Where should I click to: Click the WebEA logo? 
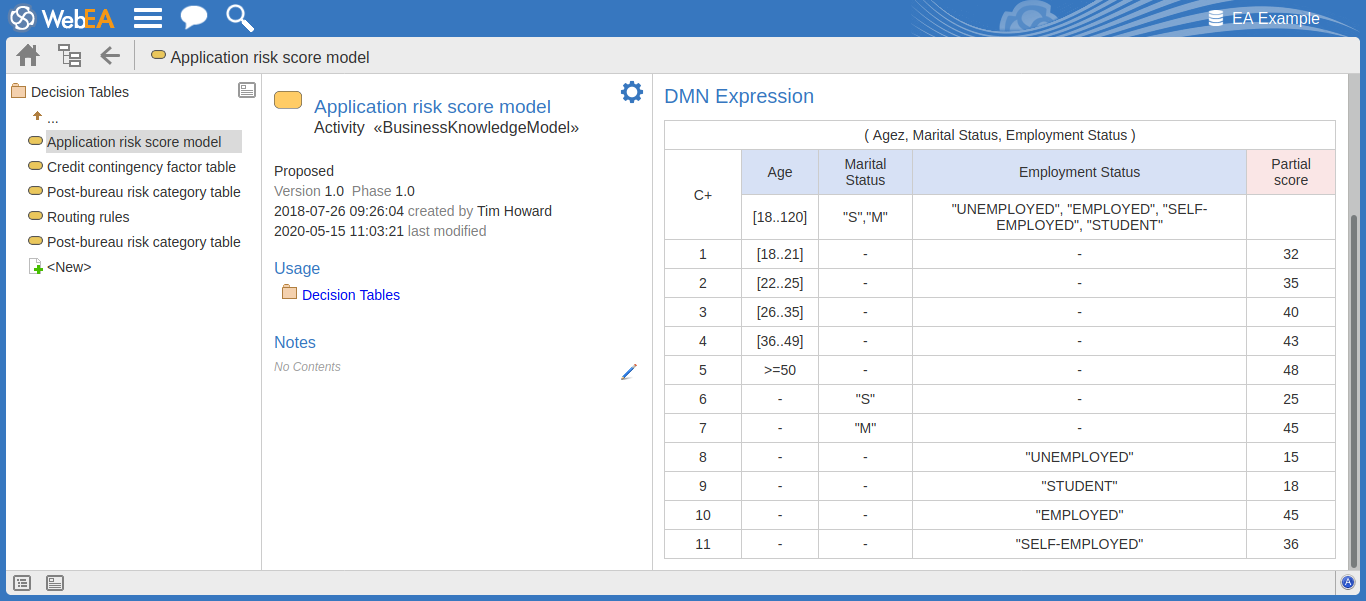point(64,18)
